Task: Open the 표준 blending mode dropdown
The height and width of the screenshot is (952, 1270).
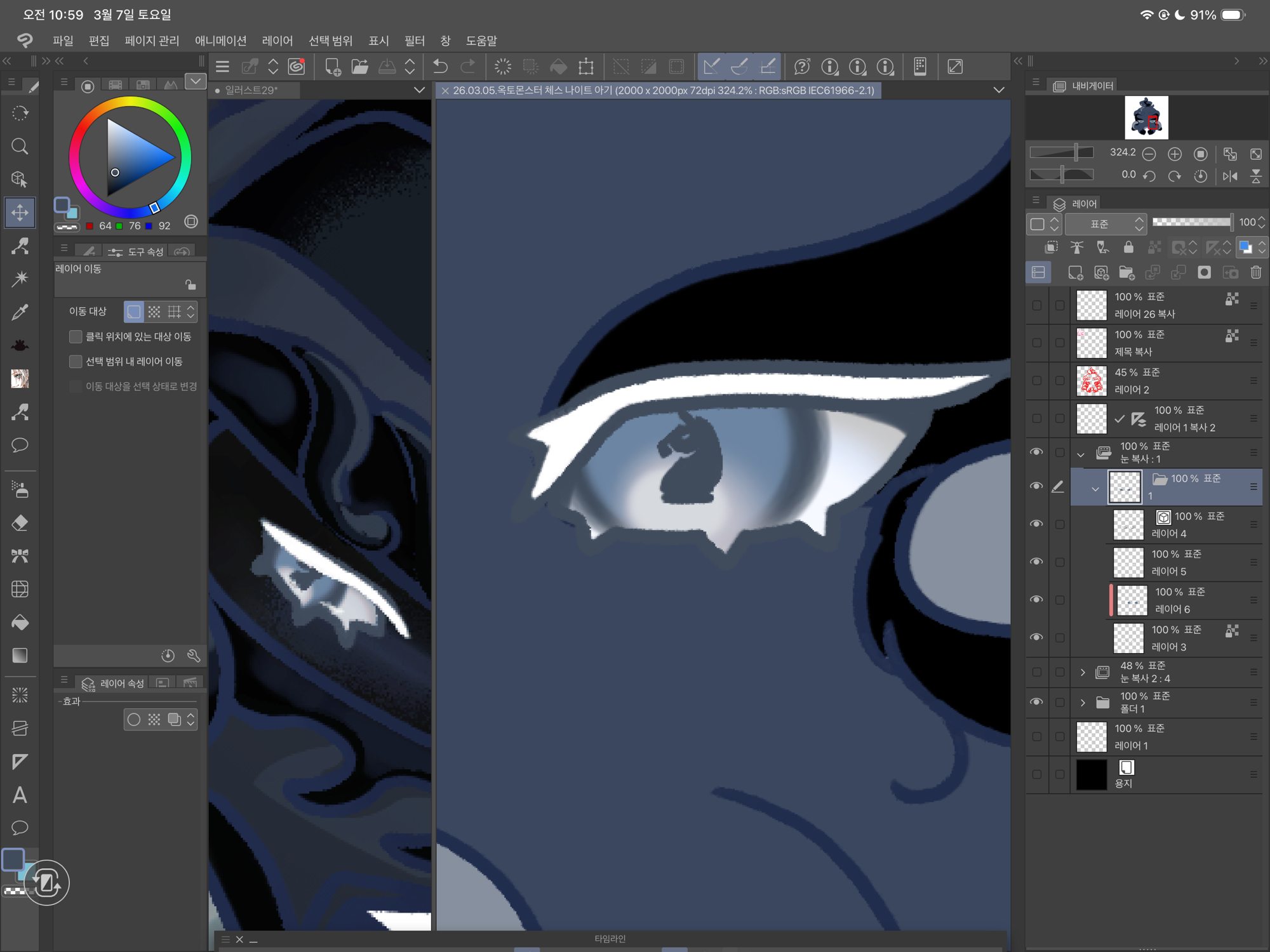Action: tap(1105, 224)
